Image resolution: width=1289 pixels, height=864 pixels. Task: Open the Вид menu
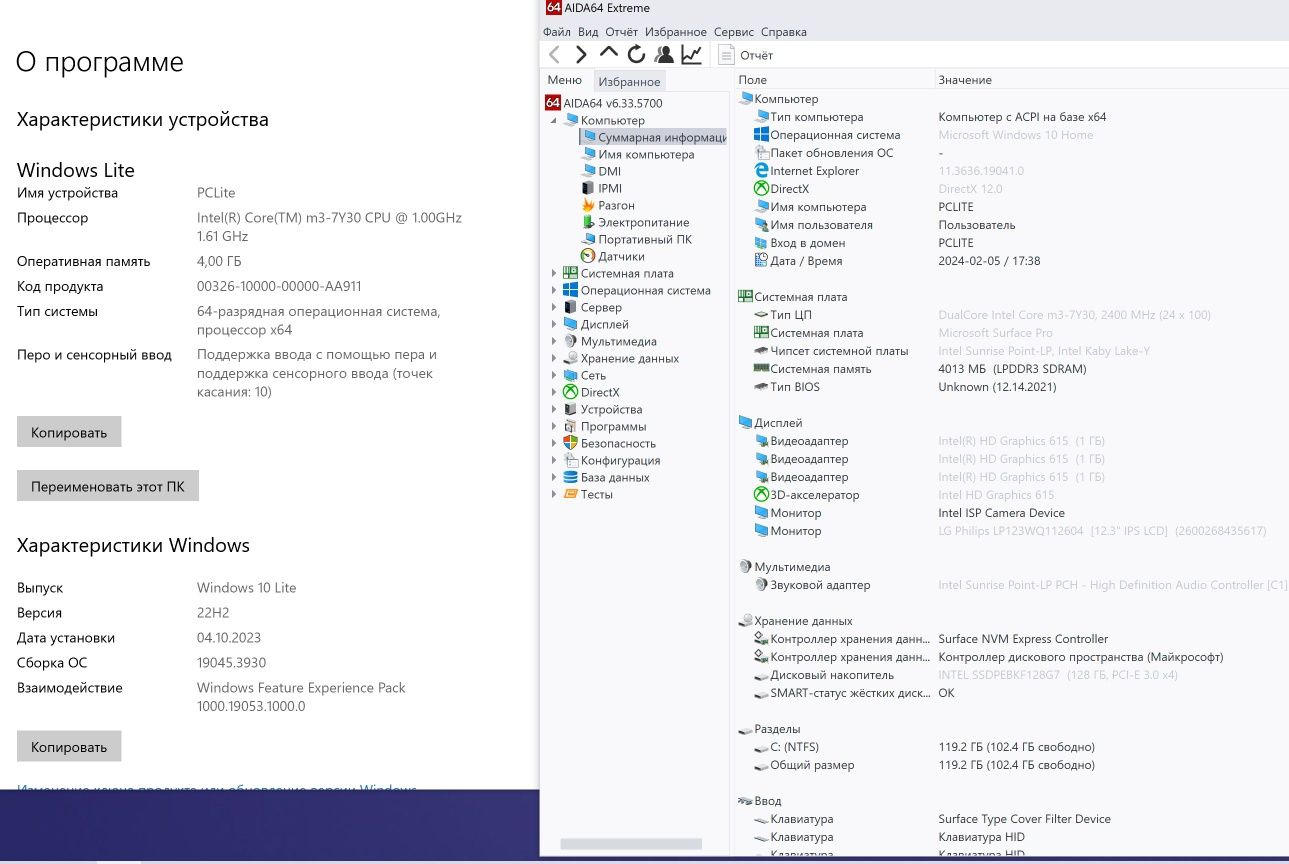tap(589, 32)
